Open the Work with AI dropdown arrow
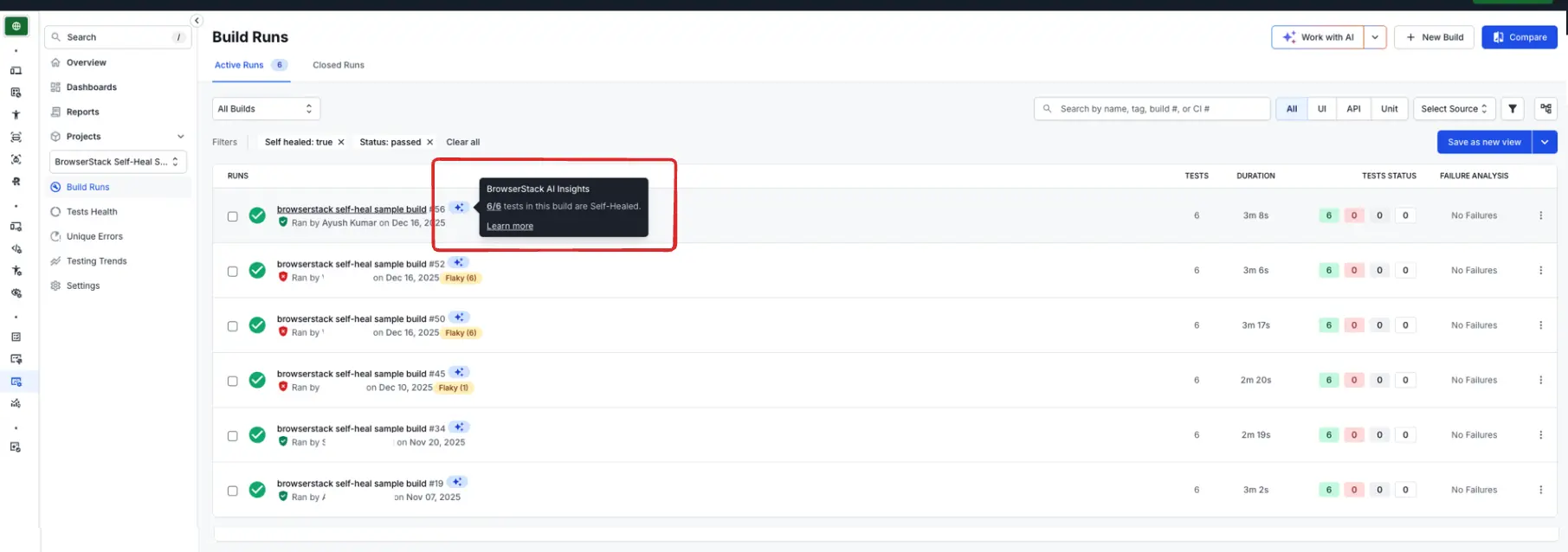Viewport: 1568px width, 552px height. pos(1375,37)
